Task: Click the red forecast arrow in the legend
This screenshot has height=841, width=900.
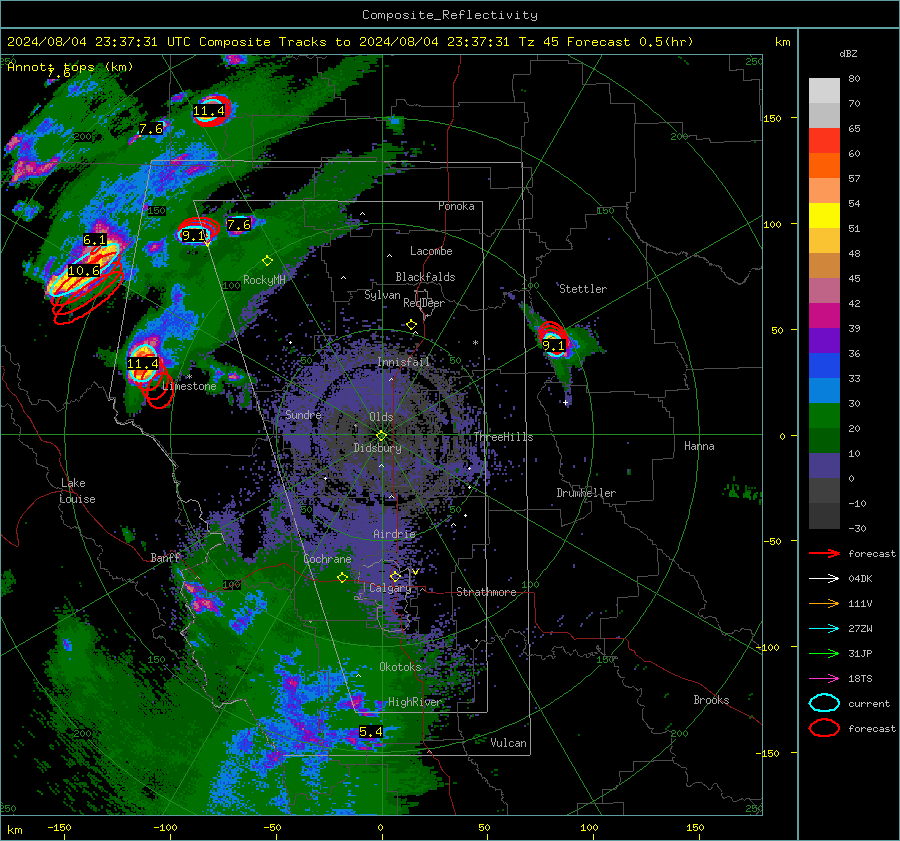Action: [x=824, y=553]
